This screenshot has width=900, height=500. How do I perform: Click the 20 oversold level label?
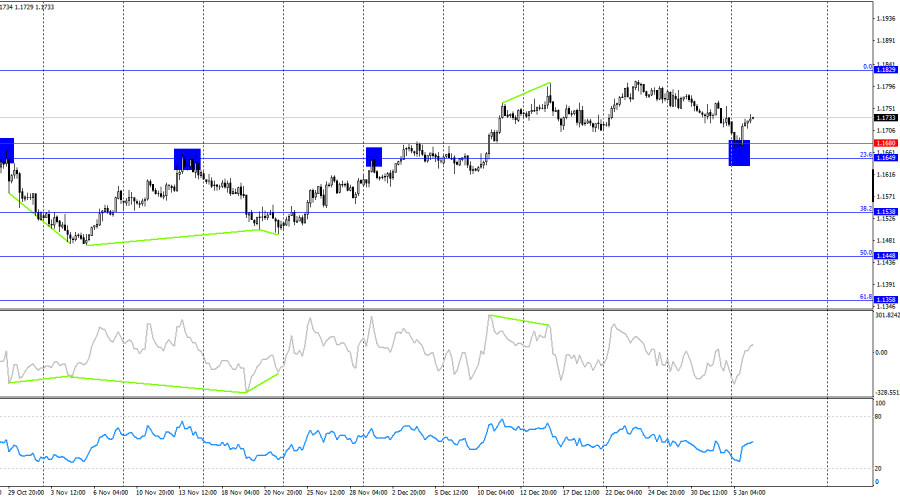(x=878, y=469)
